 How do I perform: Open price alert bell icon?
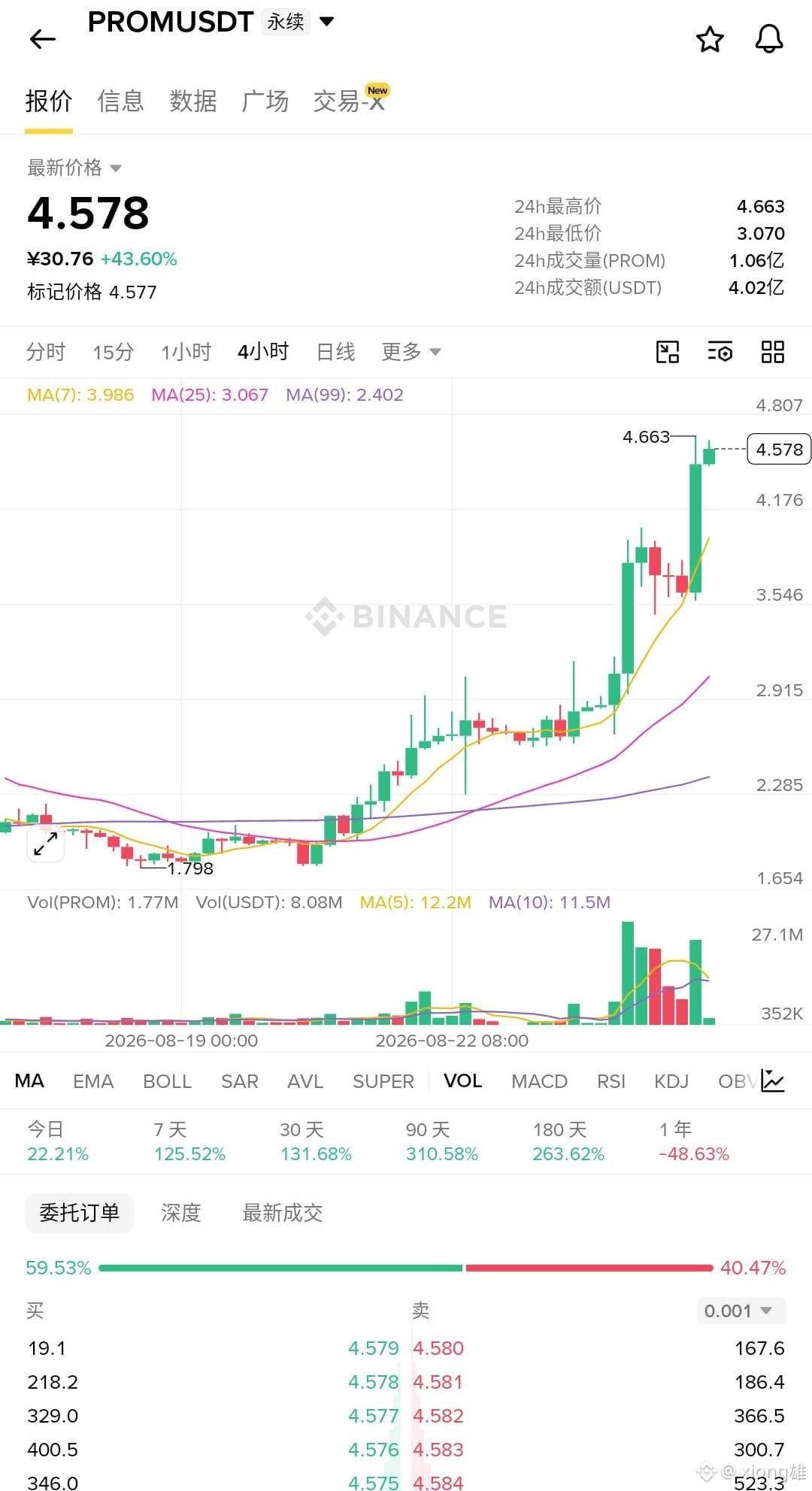click(769, 39)
